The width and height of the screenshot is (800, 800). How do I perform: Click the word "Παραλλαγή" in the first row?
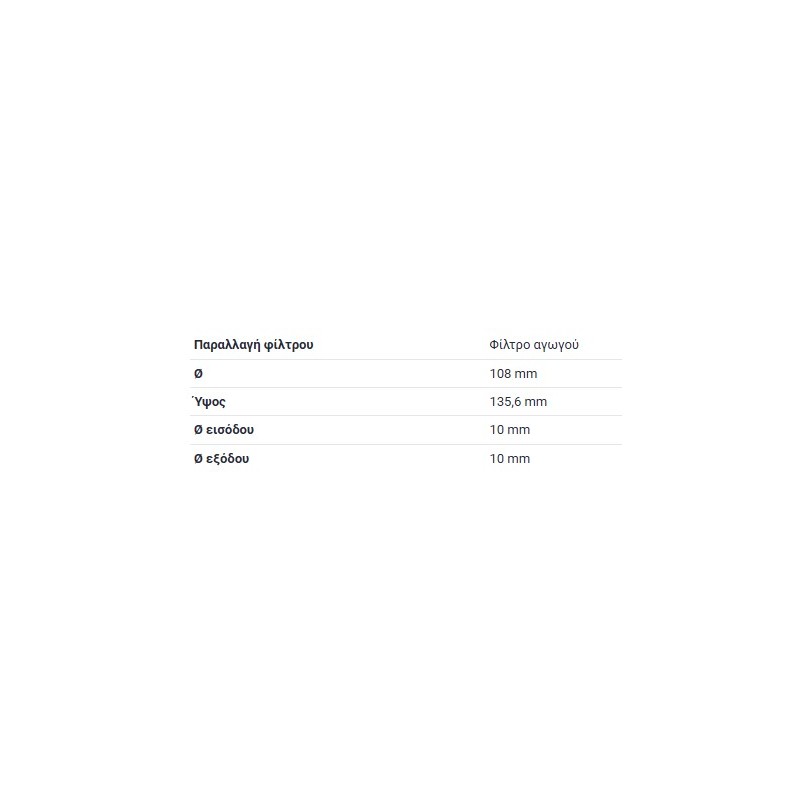tap(228, 345)
